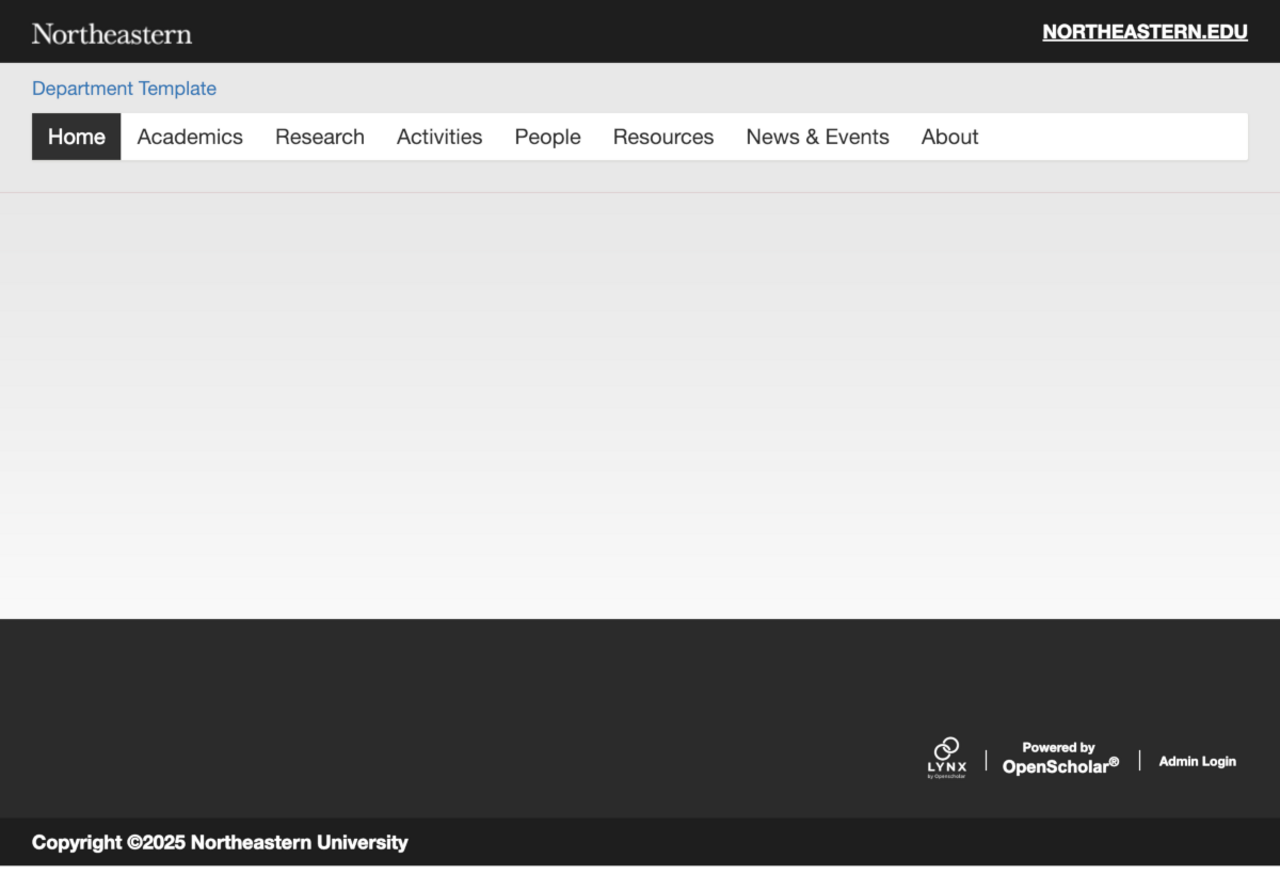Open News & Events
1280x874 pixels.
[817, 136]
